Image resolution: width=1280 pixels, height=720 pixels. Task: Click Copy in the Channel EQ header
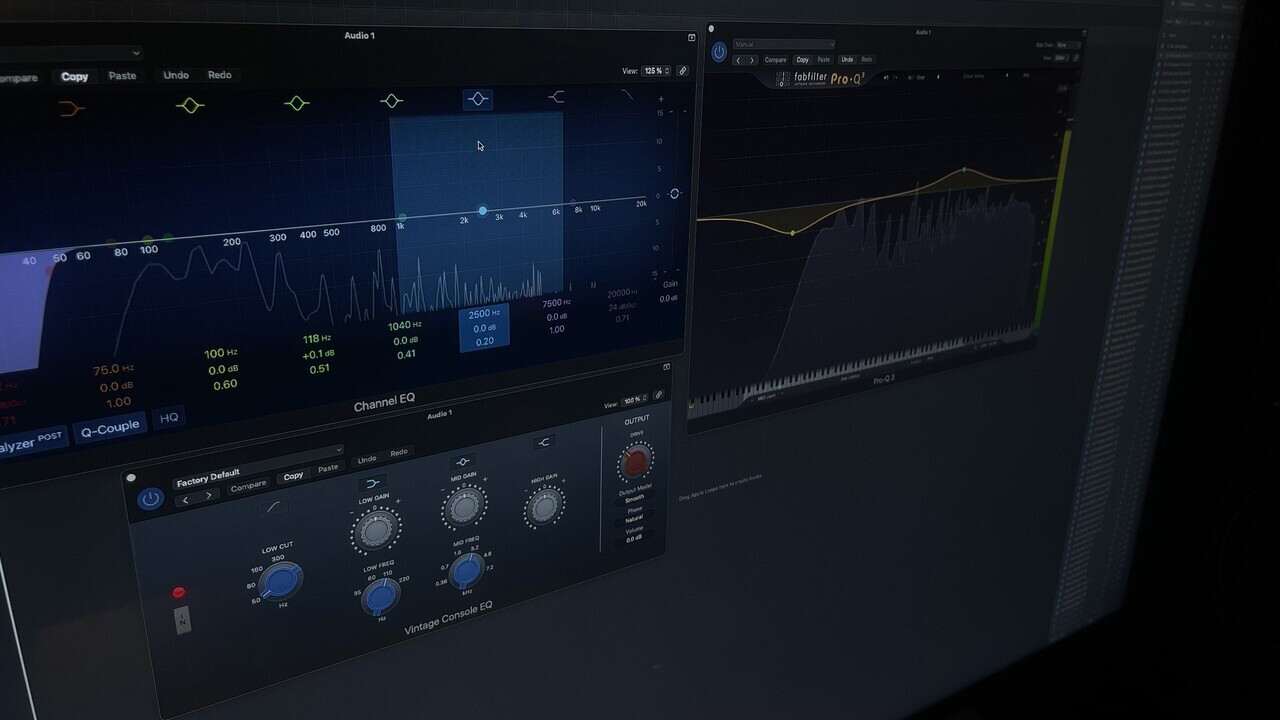[75, 76]
